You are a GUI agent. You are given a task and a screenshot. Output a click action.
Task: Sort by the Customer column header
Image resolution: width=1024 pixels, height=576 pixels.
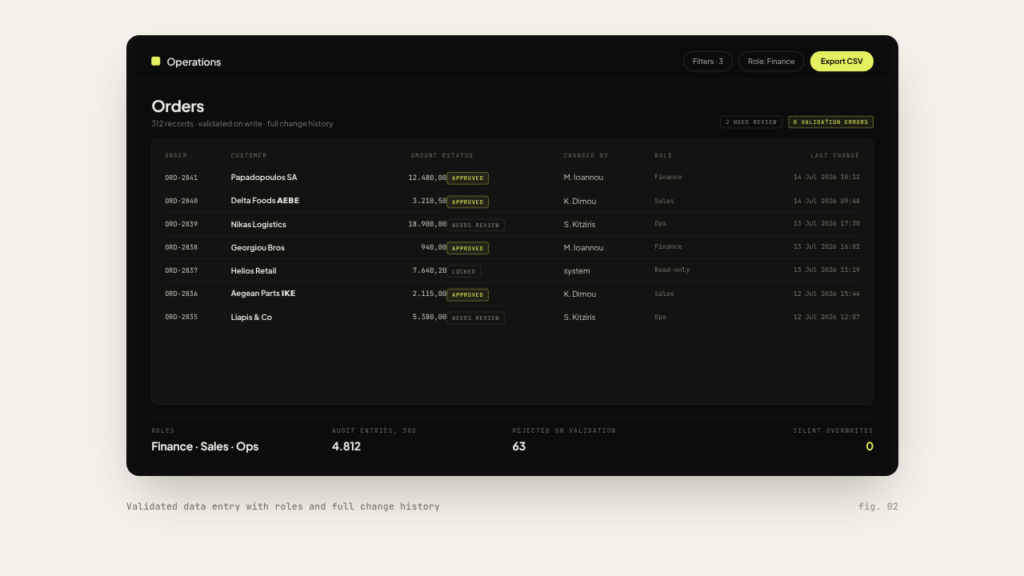click(x=249, y=155)
